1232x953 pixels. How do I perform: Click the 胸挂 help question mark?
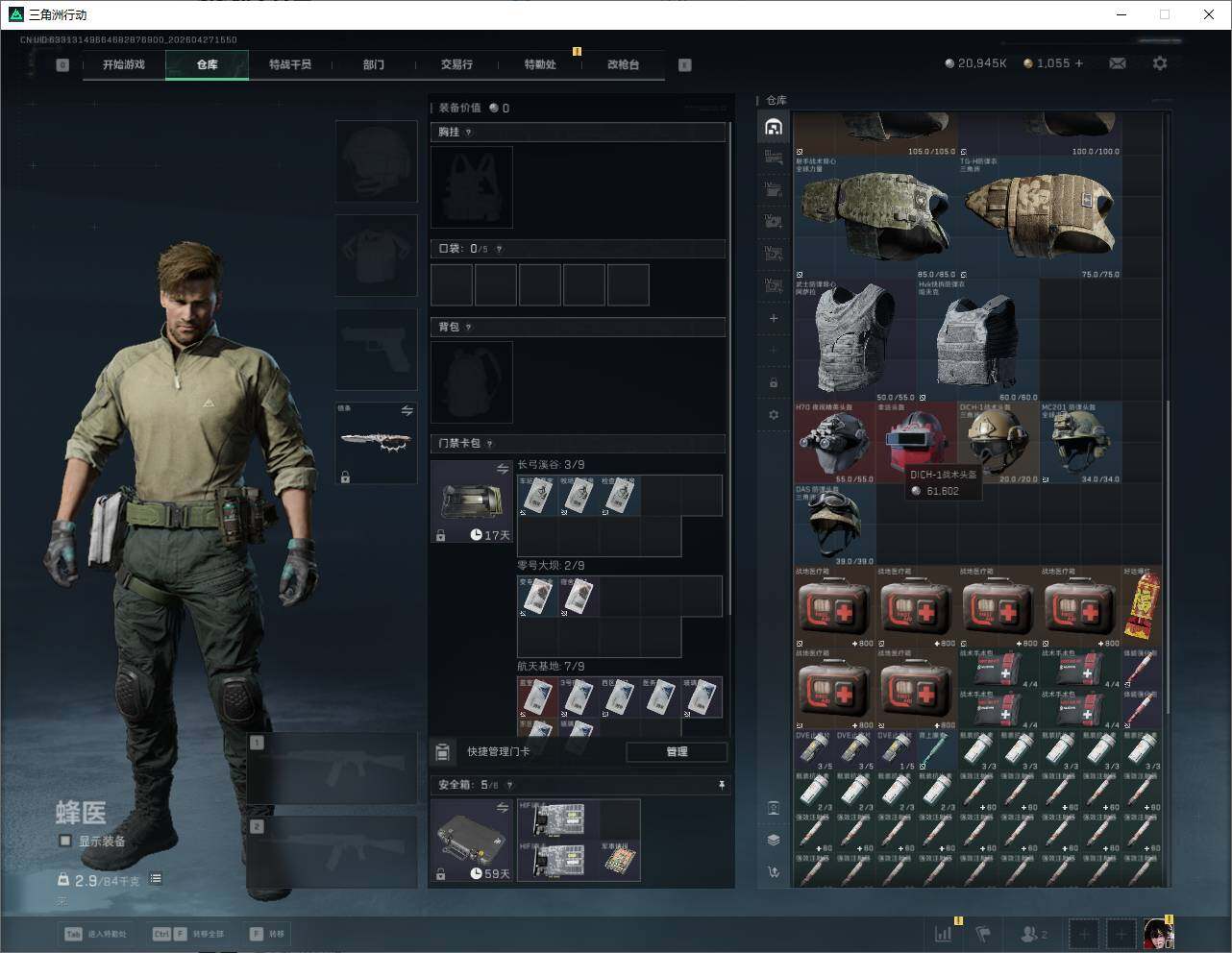[468, 133]
